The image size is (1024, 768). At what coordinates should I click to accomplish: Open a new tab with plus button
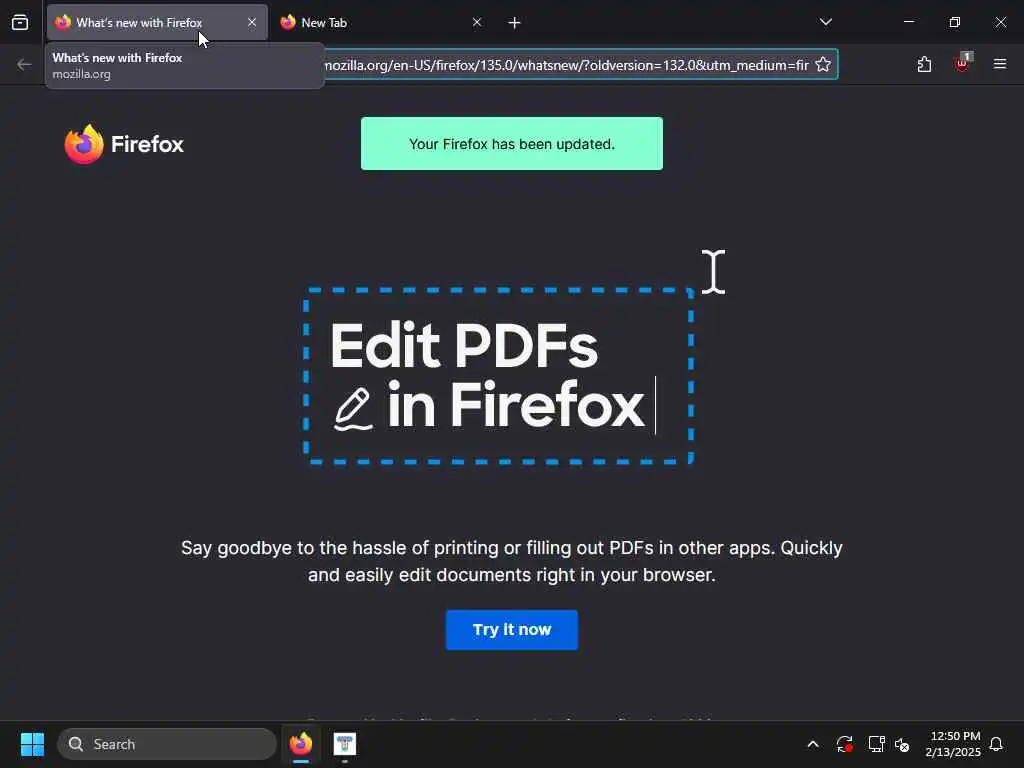(515, 23)
